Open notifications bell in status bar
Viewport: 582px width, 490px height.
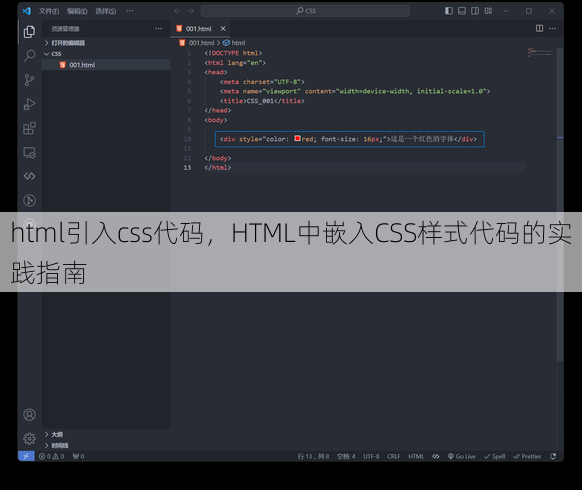pyautogui.click(x=553, y=456)
